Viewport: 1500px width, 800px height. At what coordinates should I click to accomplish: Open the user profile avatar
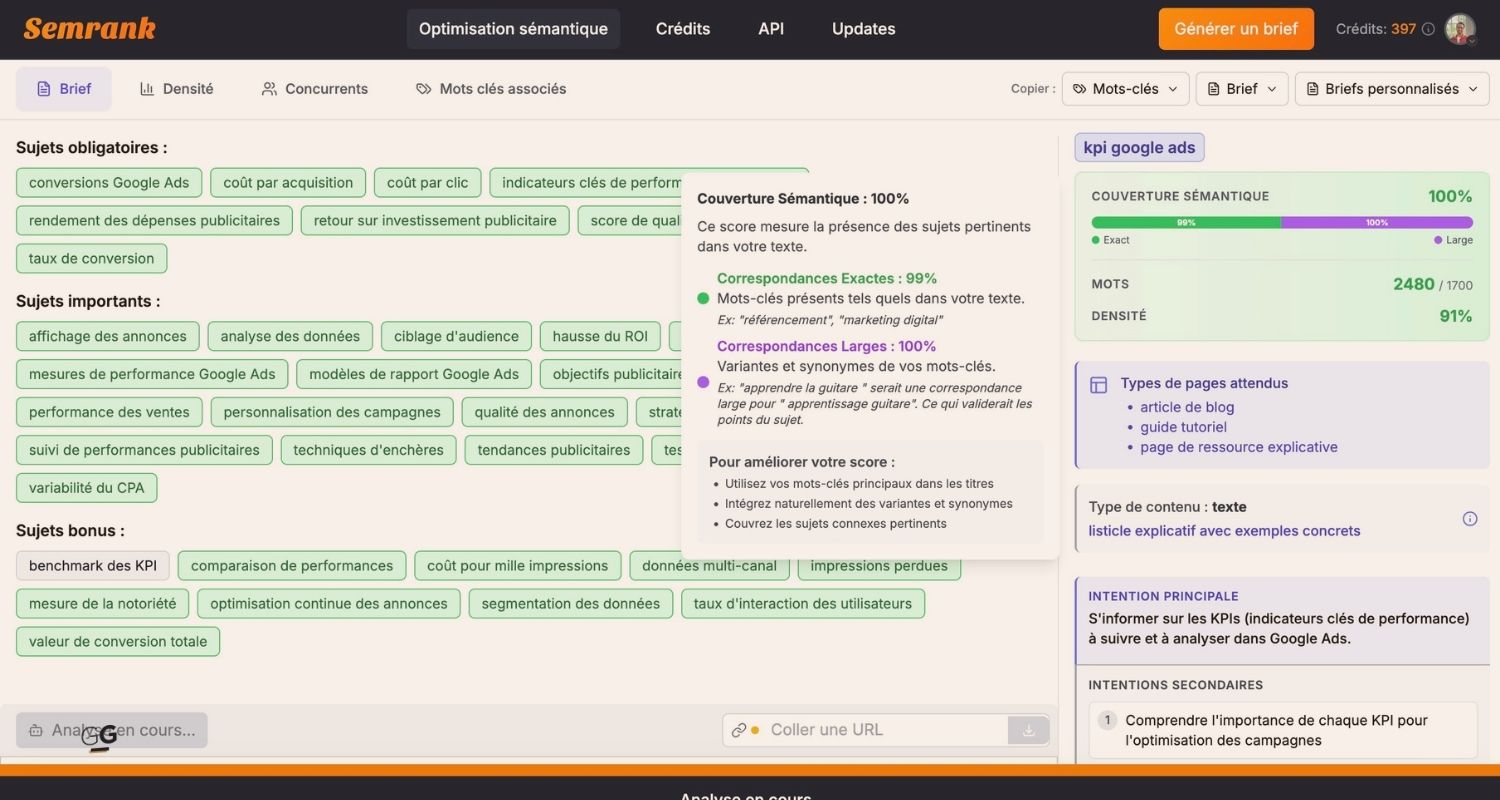pos(1460,29)
